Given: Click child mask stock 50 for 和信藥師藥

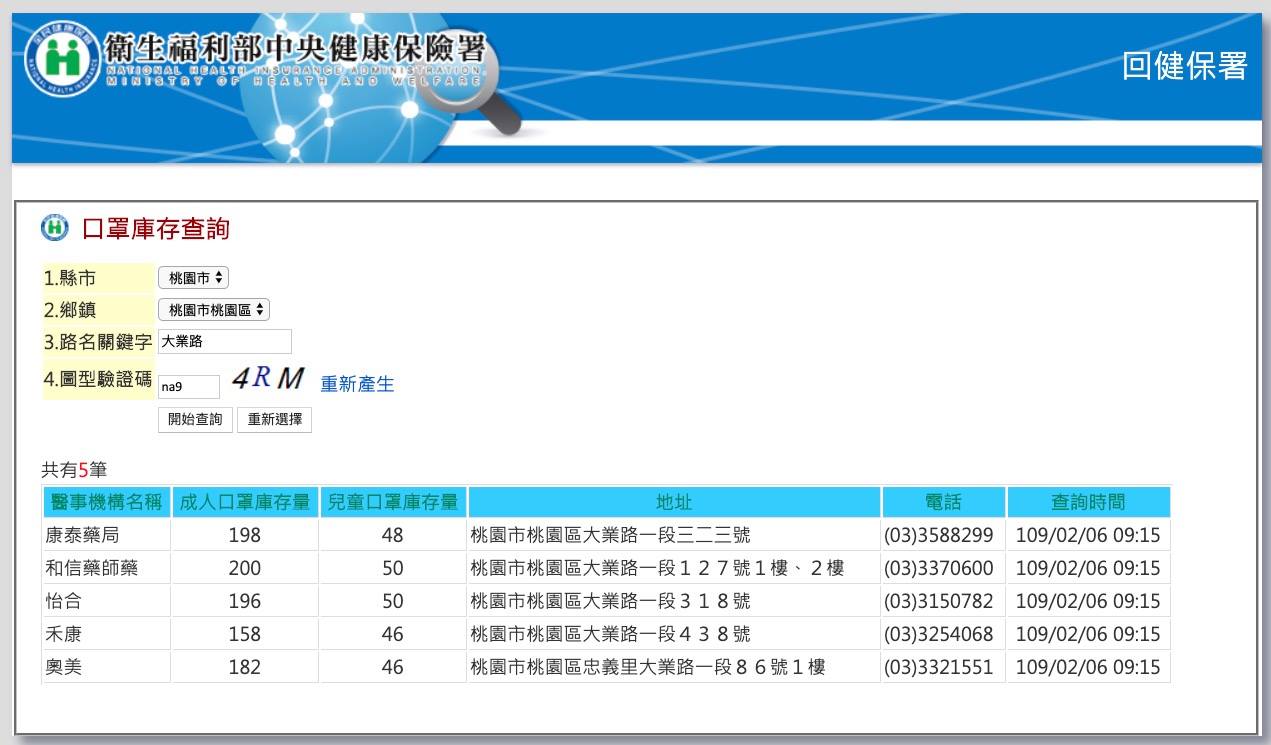Looking at the screenshot, I should tap(393, 568).
